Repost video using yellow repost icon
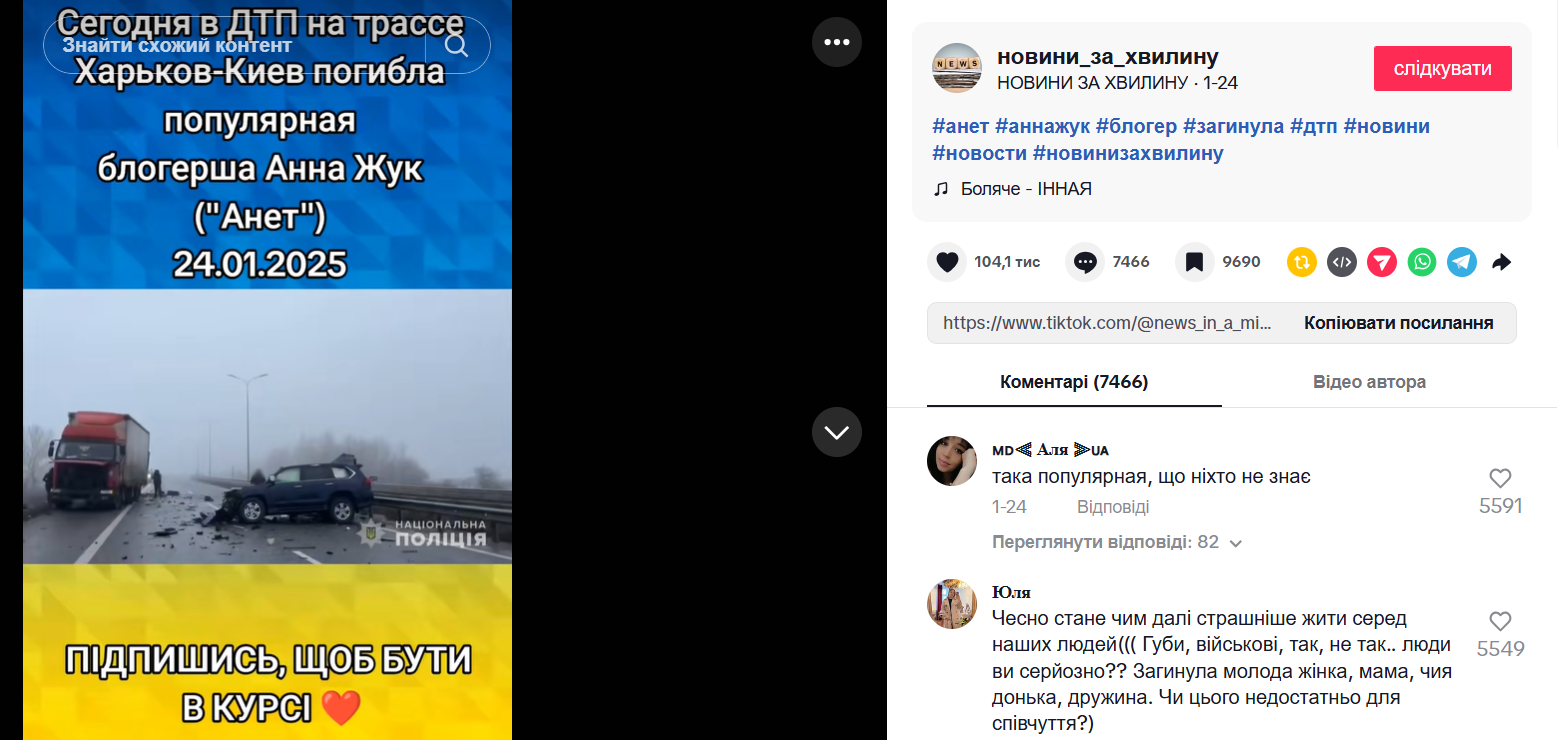This screenshot has width=1558, height=740. 1301,262
